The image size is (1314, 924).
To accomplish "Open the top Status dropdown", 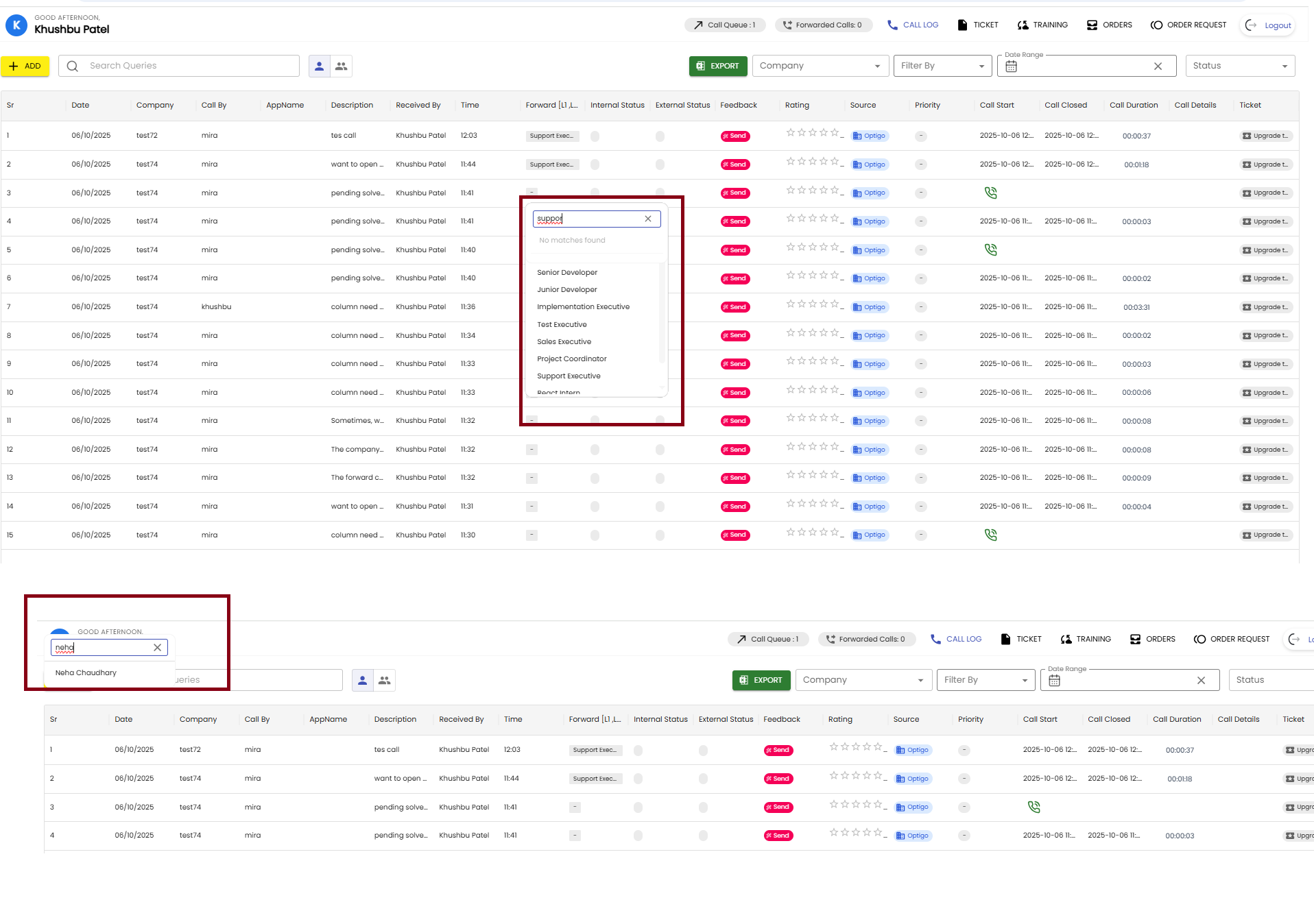I will coord(1239,66).
